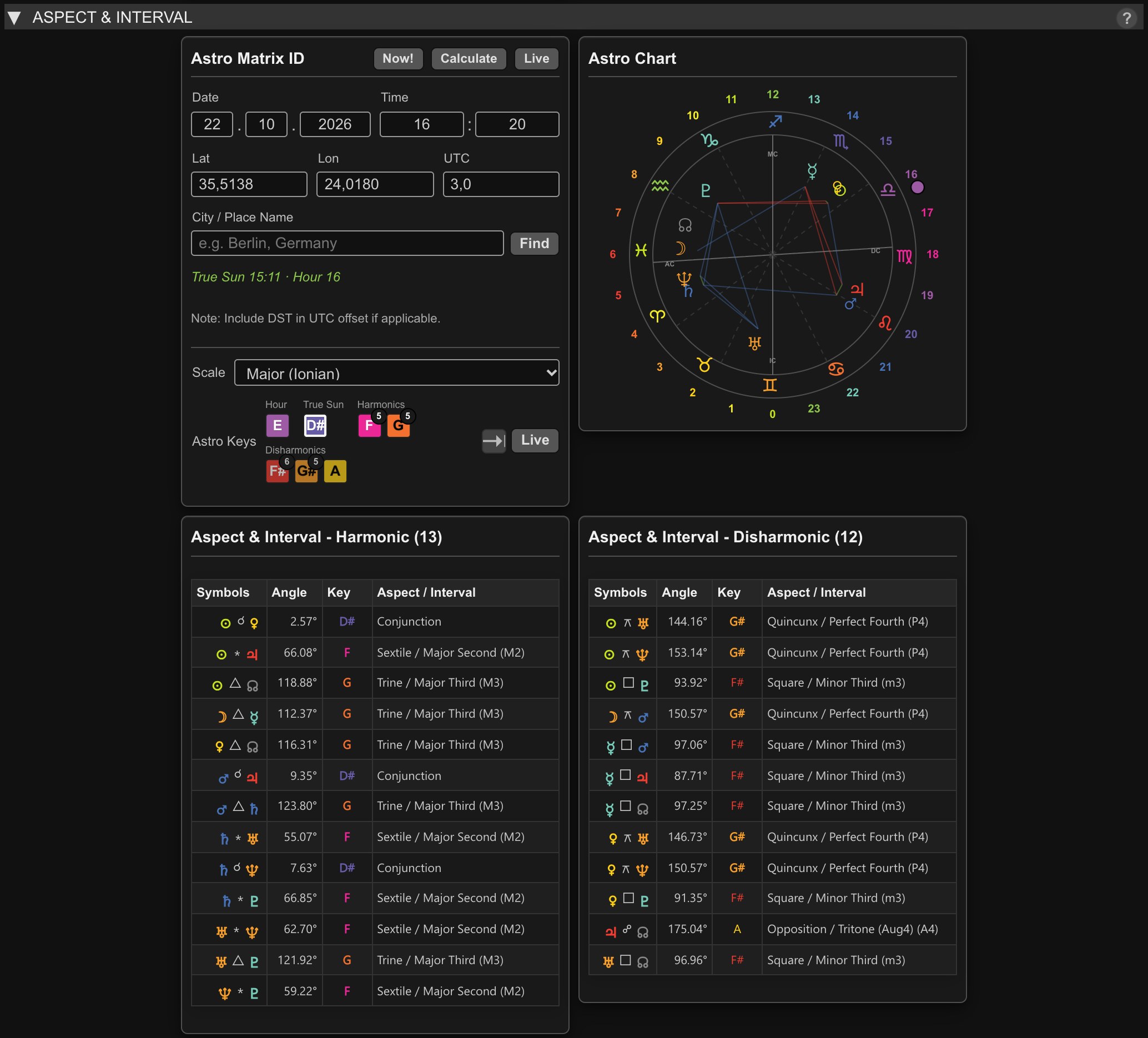This screenshot has height=1038, width=1148.
Task: Click the Pluto symbol in the chart
Action: coord(706,190)
